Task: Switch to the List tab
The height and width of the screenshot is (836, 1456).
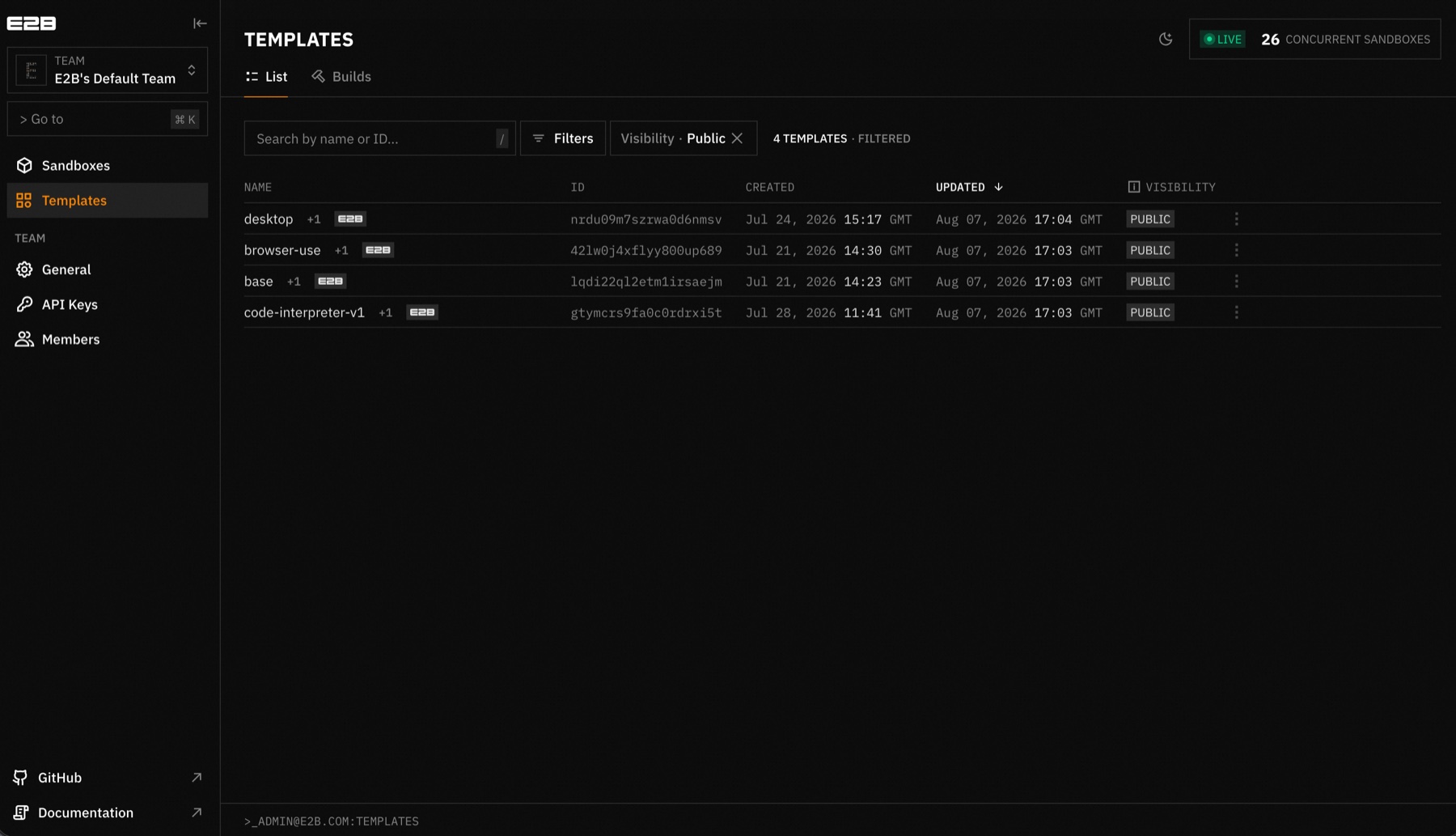Action: pyautogui.click(x=266, y=77)
